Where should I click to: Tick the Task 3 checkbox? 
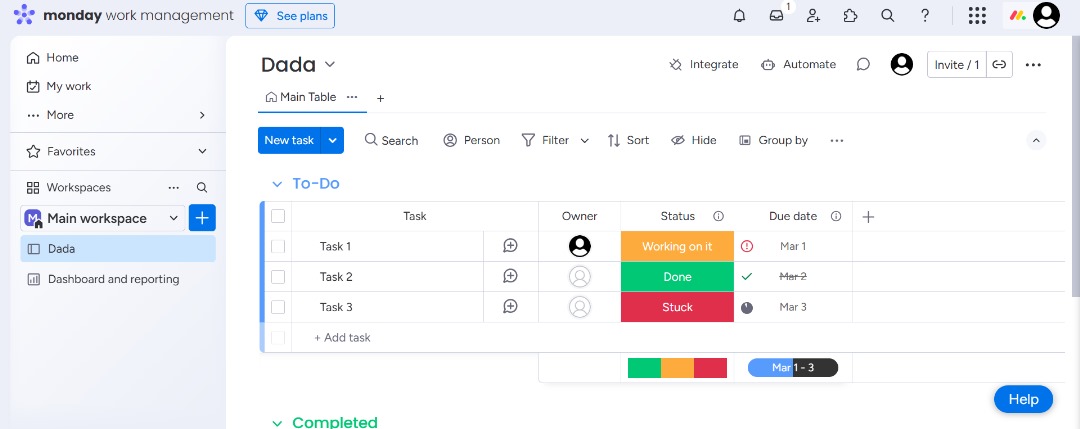point(278,307)
